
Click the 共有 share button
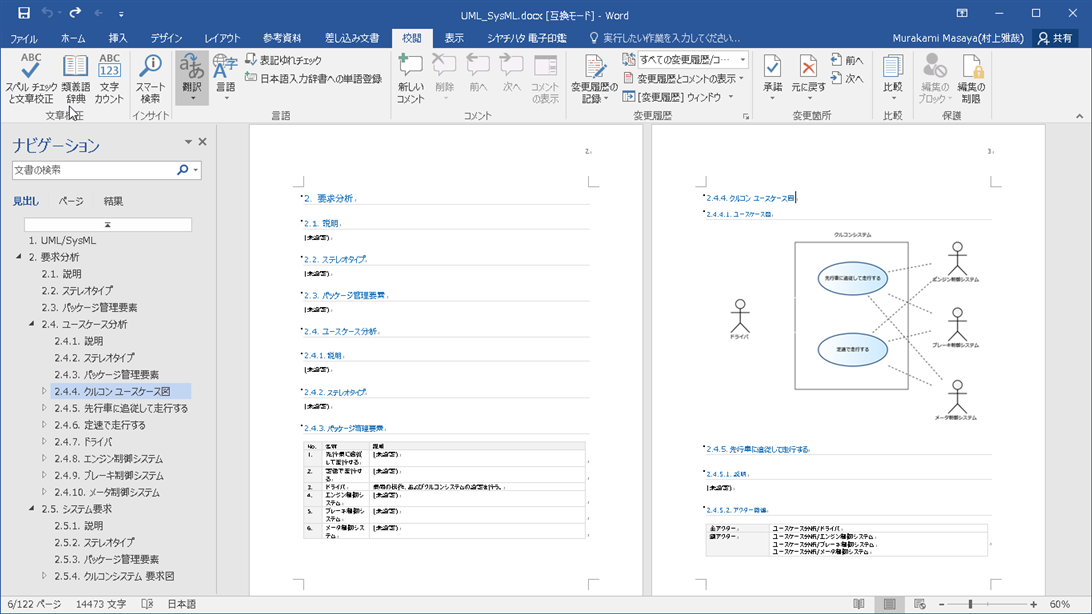pos(1055,38)
